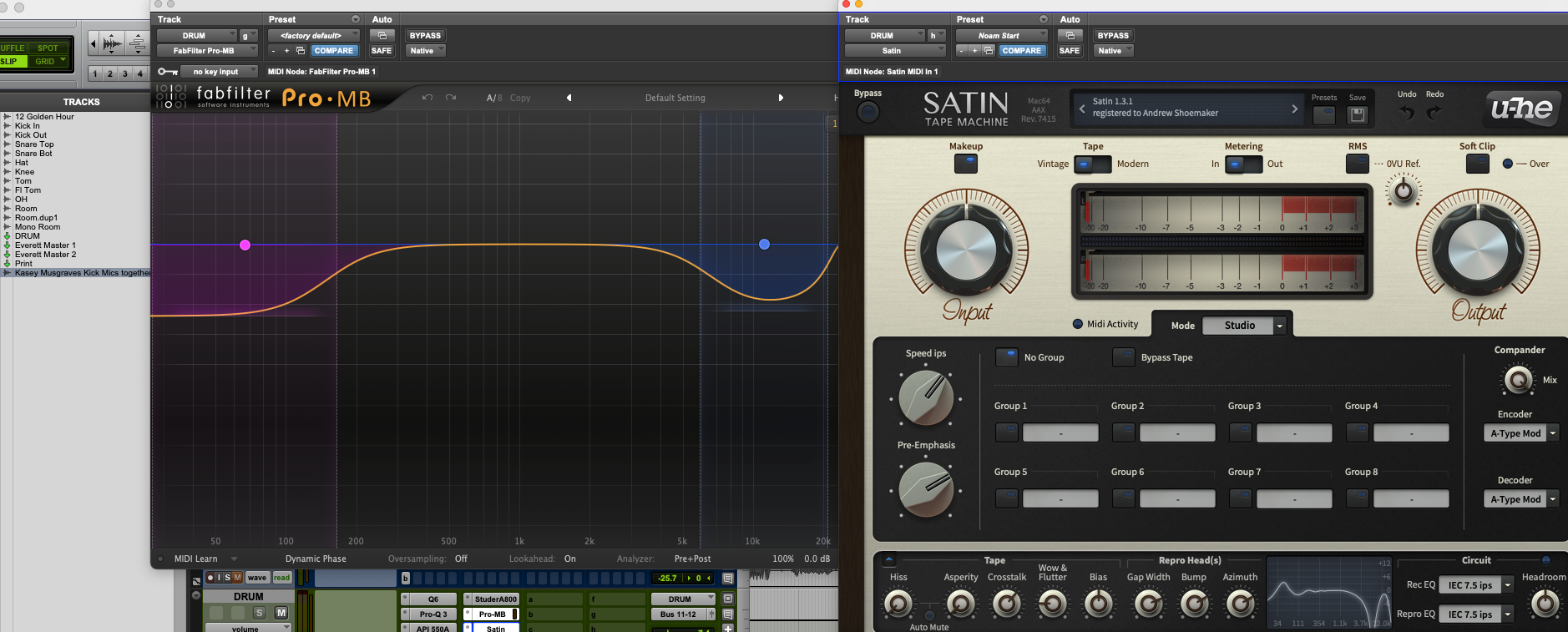Screen dimensions: 1568x632
Task: Select the Mono Room track in list
Action: (x=38, y=227)
